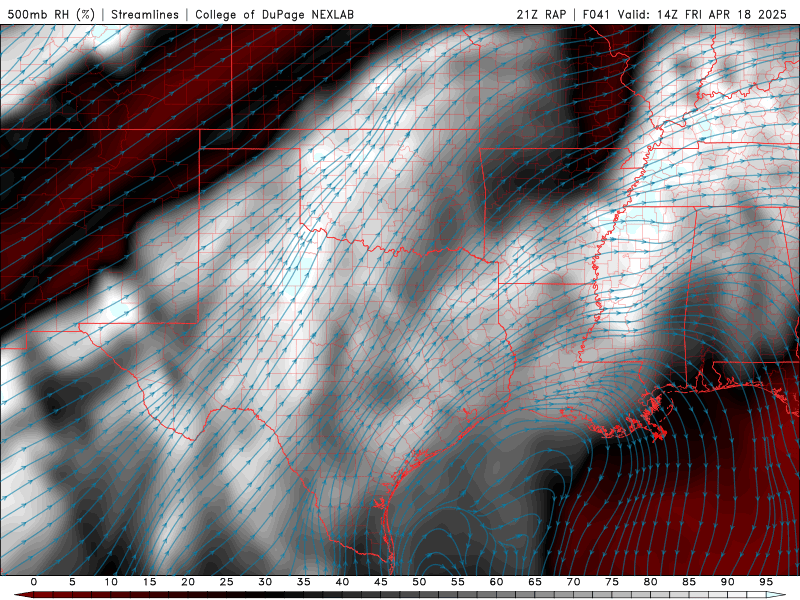Click the '80' value on the color scale

point(650,582)
